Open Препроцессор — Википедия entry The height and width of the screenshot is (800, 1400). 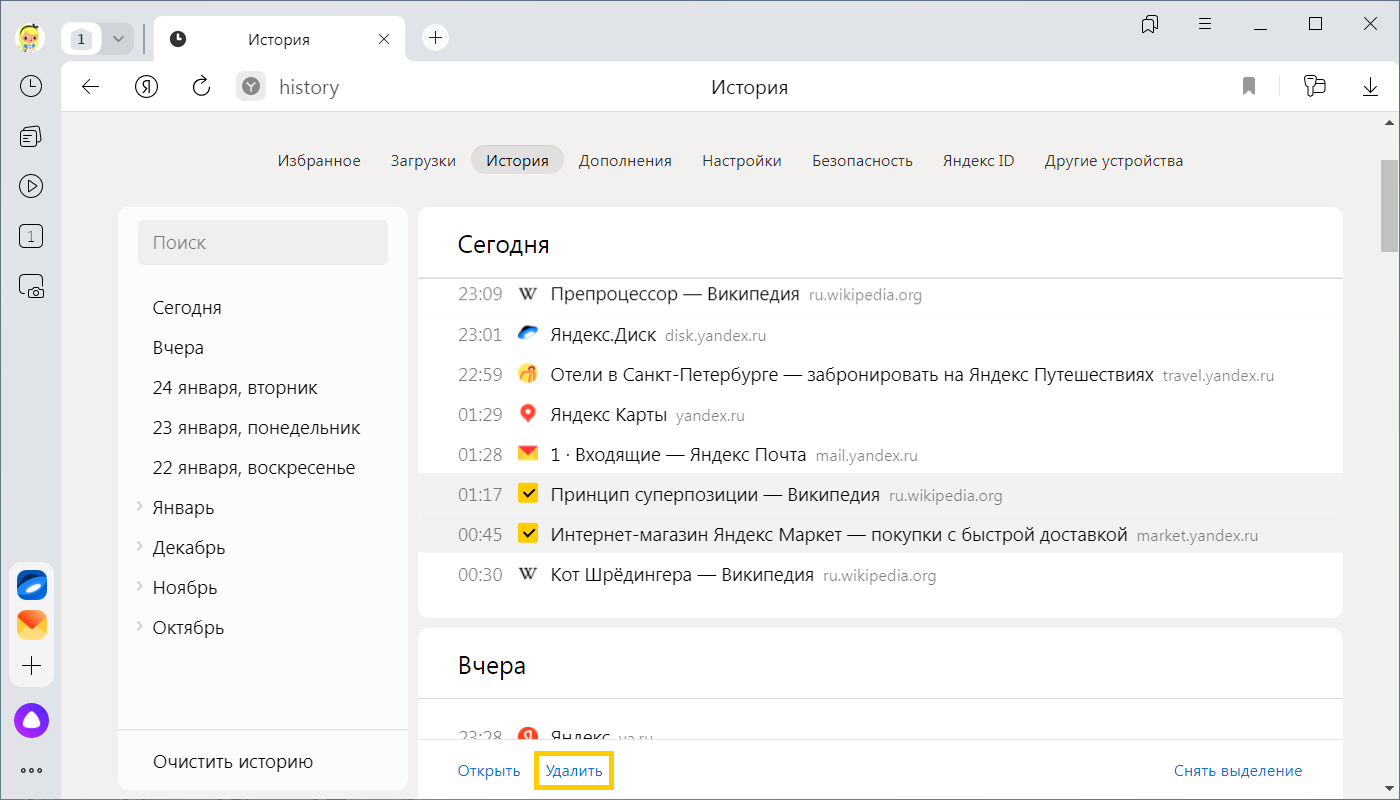pos(675,294)
